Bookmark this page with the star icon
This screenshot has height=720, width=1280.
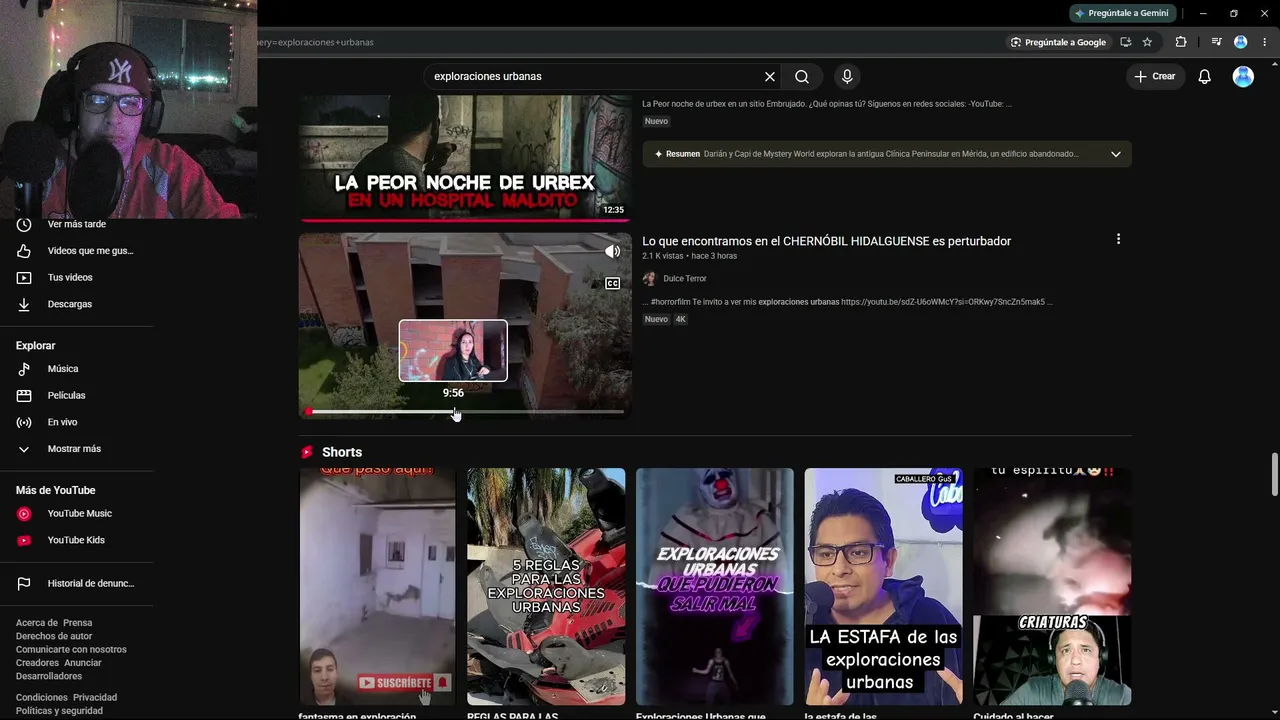[1147, 42]
